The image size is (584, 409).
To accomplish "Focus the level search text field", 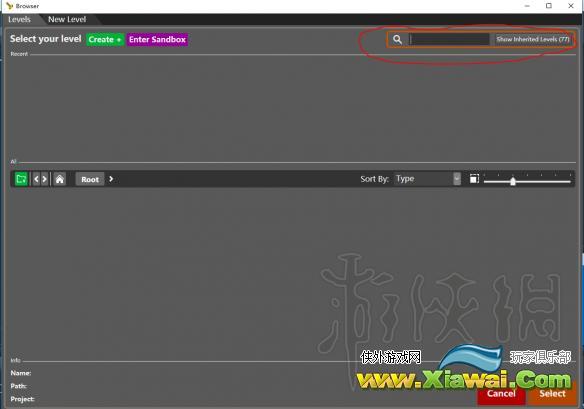I will pos(450,39).
